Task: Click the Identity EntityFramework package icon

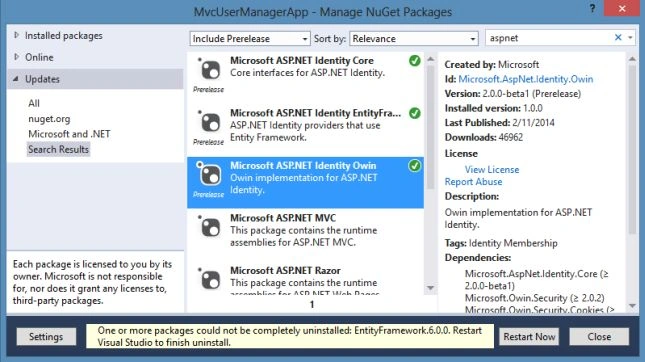Action: [x=210, y=122]
